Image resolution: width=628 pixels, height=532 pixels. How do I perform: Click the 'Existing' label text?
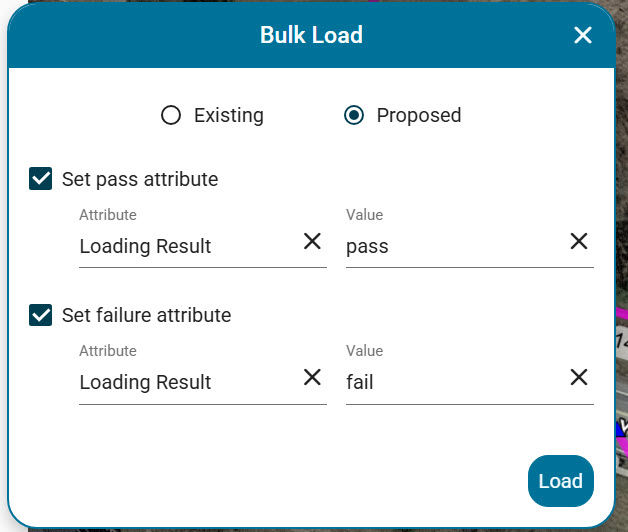229,115
